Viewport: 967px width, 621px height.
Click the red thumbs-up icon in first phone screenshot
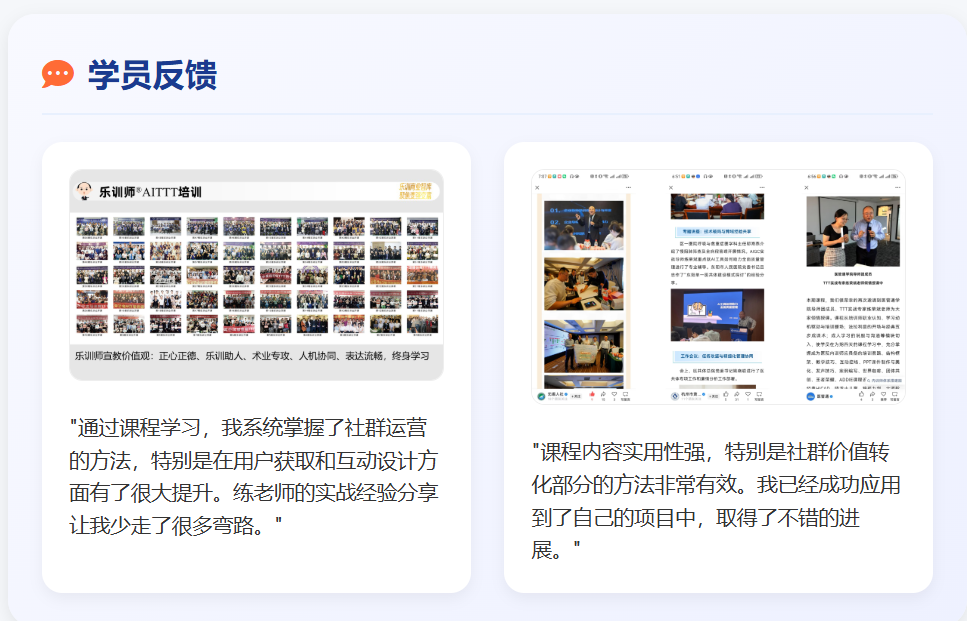pyautogui.click(x=592, y=395)
